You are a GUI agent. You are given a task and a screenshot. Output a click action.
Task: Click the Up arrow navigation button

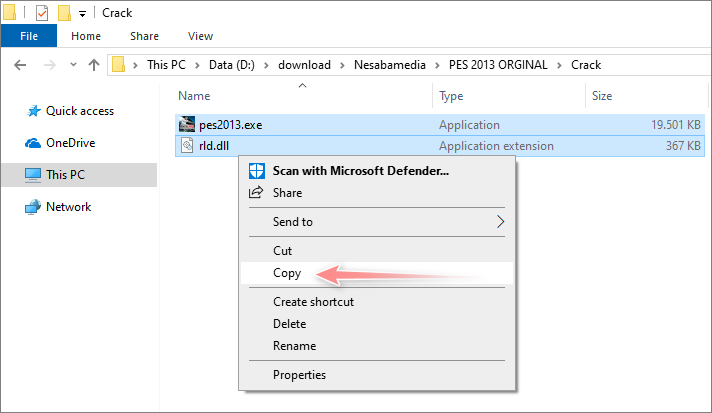[x=94, y=65]
